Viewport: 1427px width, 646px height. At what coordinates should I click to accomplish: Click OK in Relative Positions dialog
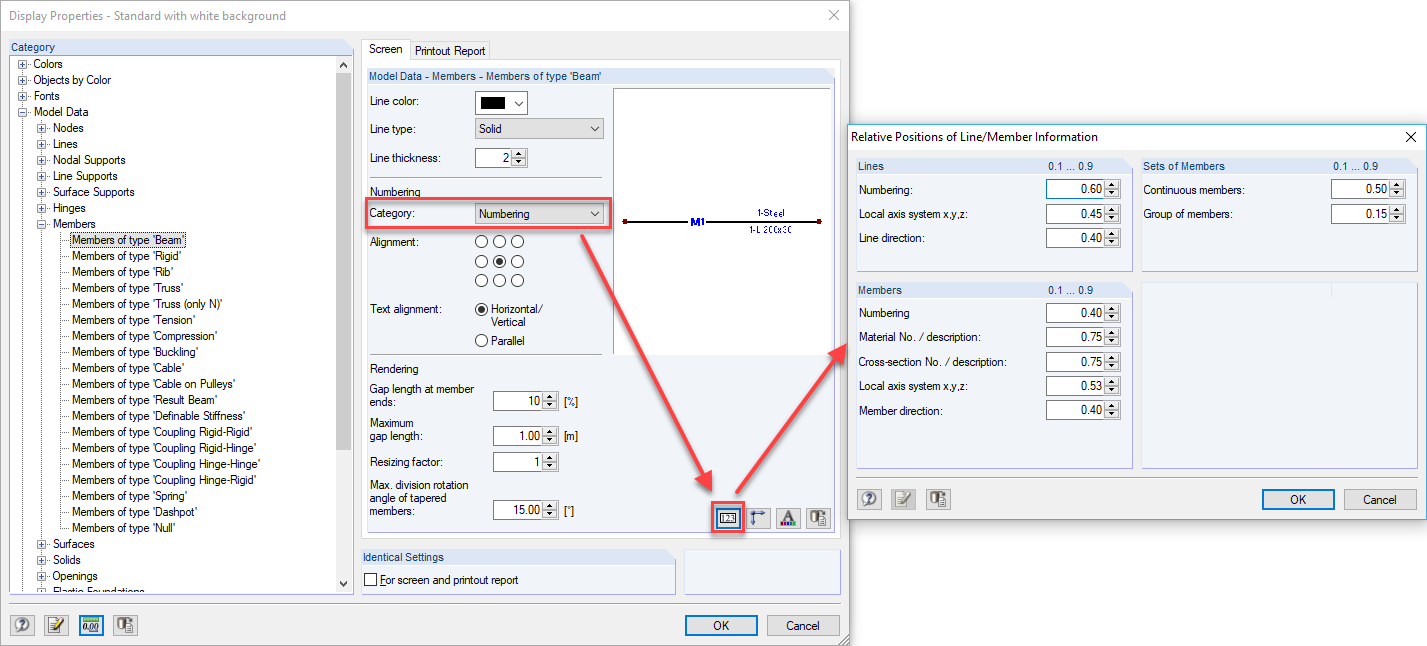click(1298, 499)
